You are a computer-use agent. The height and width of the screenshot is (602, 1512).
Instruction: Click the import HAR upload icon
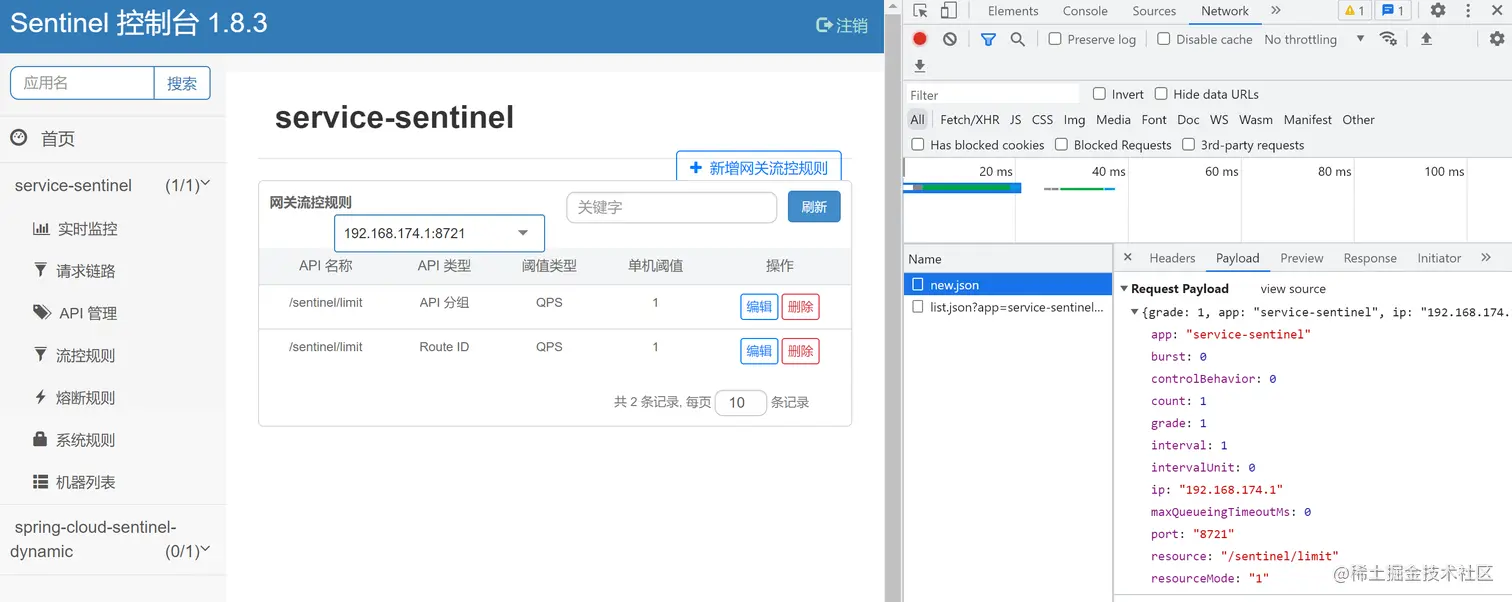tap(1426, 39)
